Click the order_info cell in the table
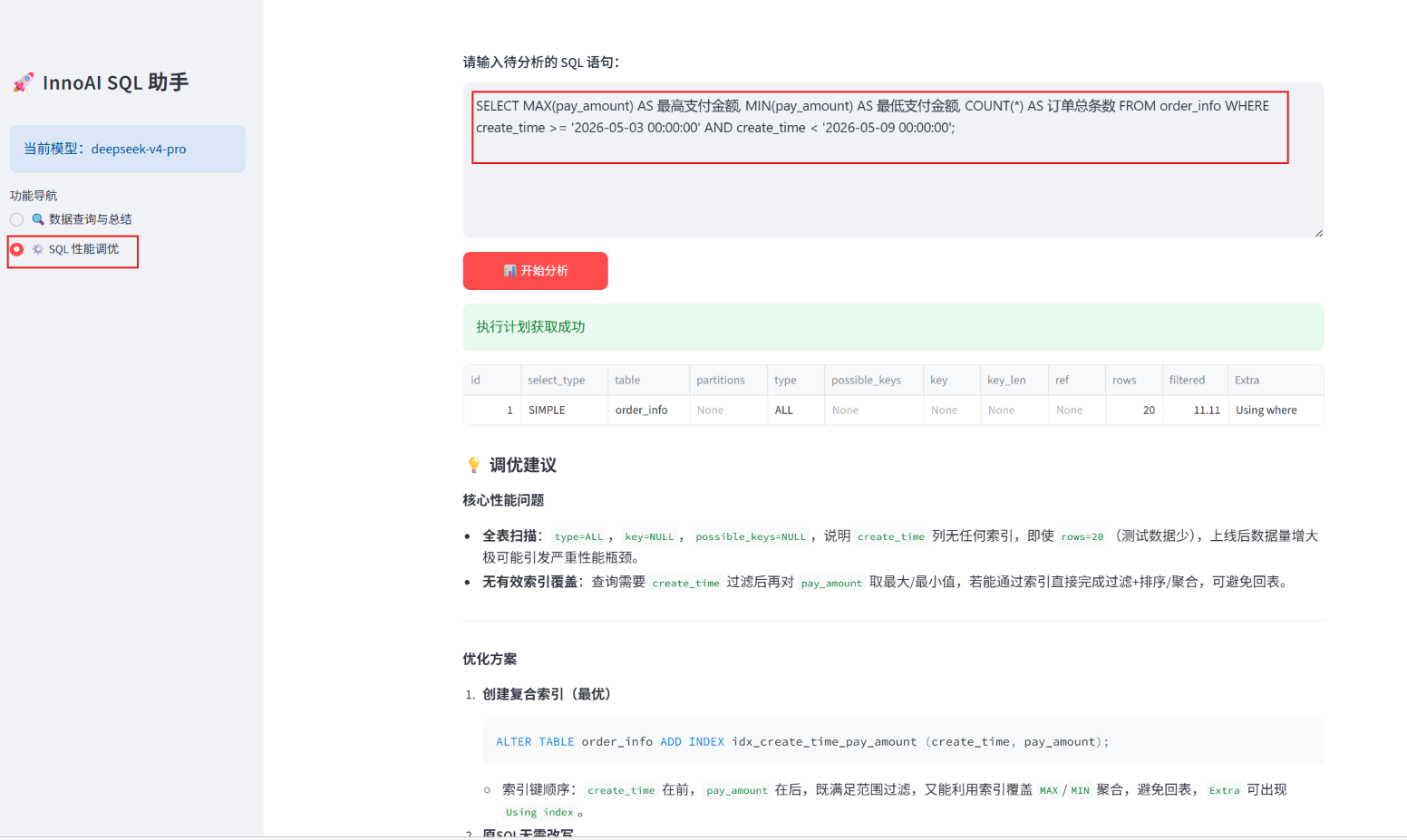The height and width of the screenshot is (840, 1407). pos(648,410)
